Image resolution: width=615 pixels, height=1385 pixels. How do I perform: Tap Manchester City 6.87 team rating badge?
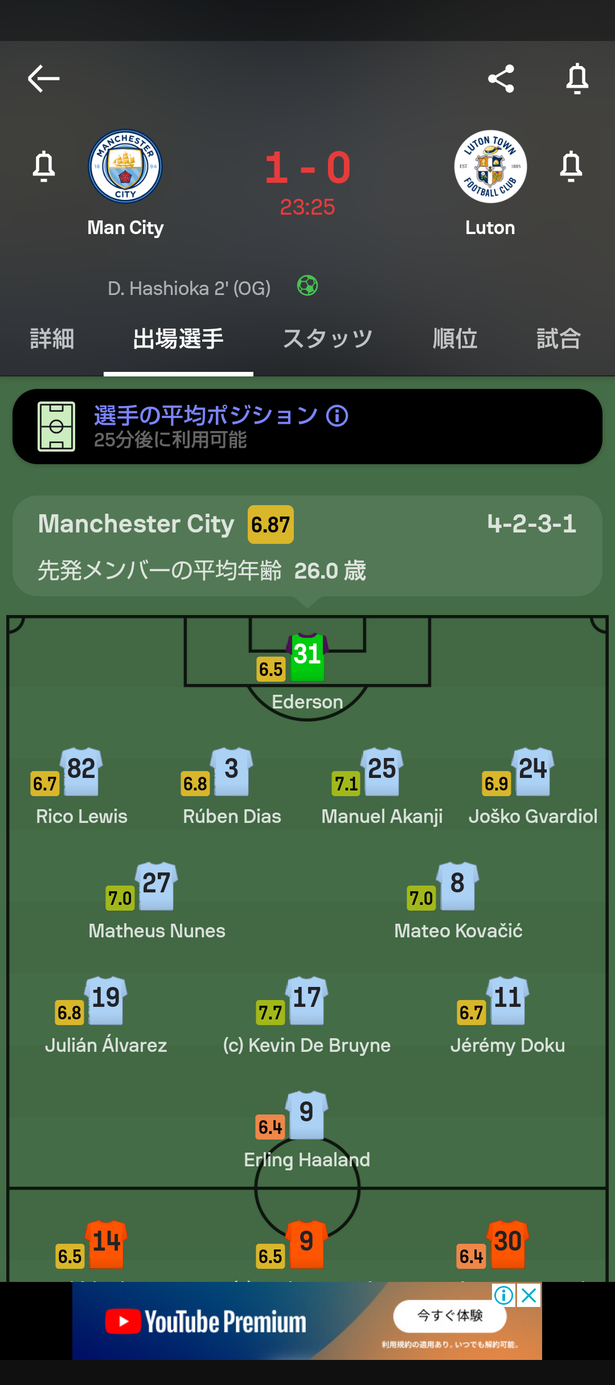pyautogui.click(x=271, y=524)
